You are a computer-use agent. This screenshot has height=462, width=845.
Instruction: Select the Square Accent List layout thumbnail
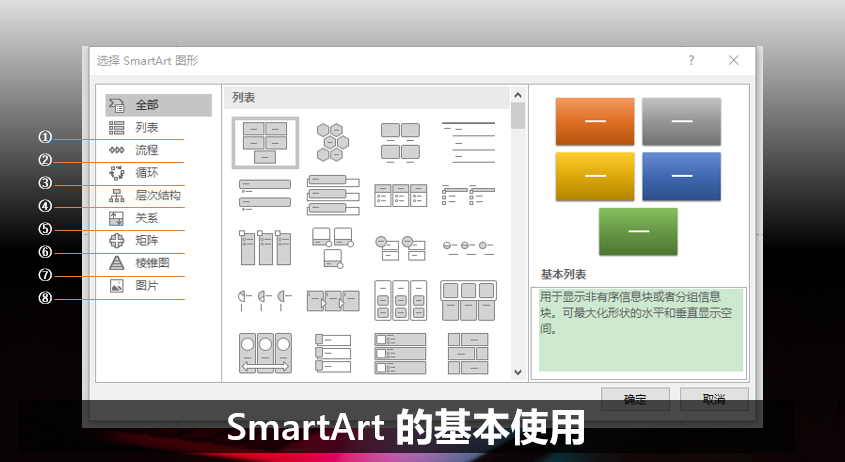click(x=468, y=195)
